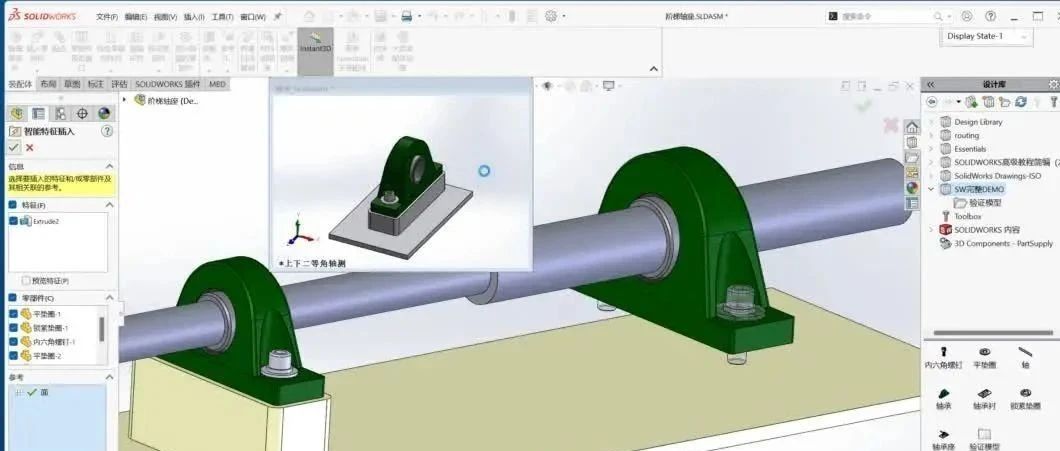Uncheck the 锁紧垫圈-1 component checkbox
Screen dimensions: 1060x451
[x=14, y=328]
